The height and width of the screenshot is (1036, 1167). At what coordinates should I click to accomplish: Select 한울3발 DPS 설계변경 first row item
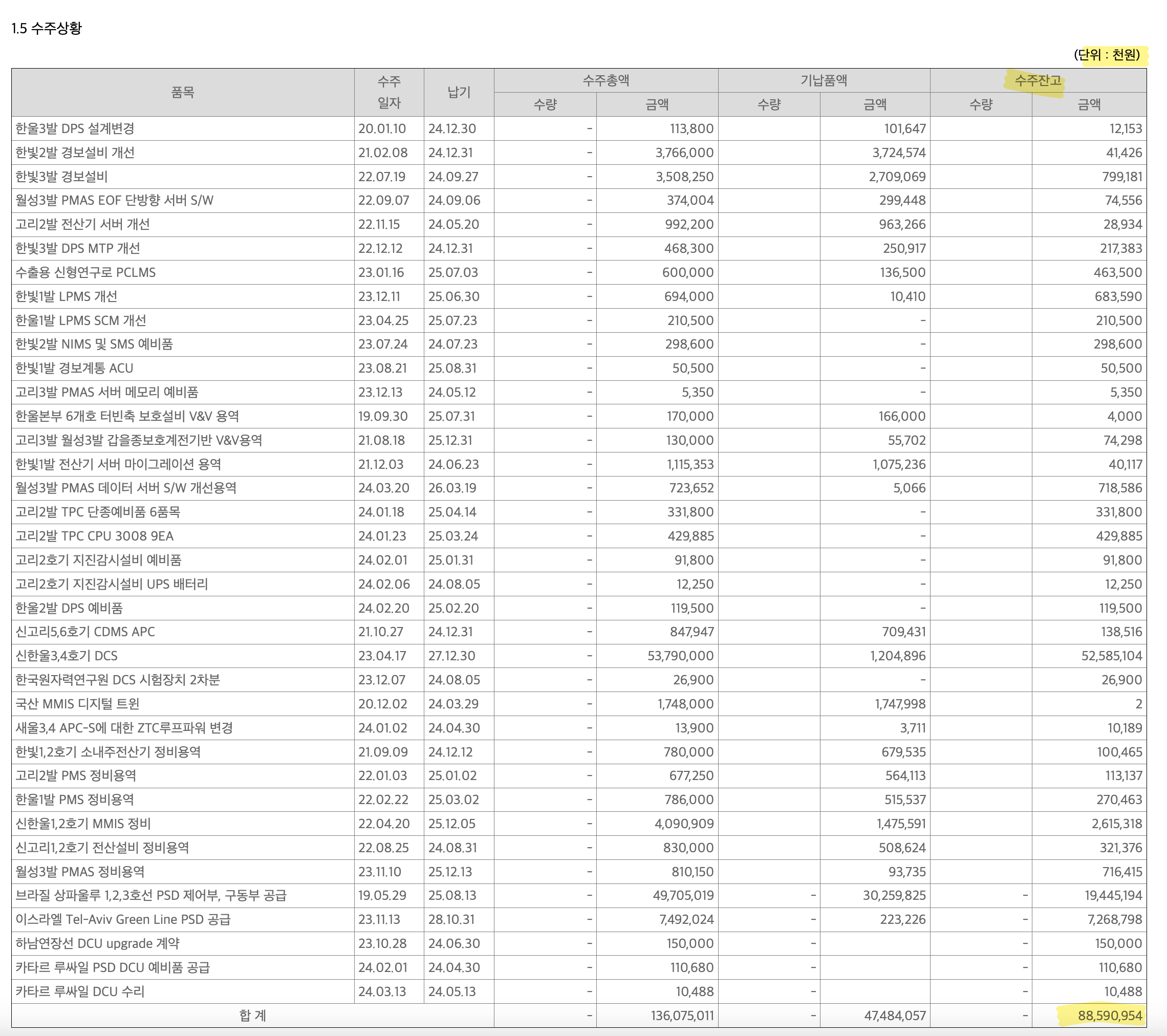tap(75, 128)
